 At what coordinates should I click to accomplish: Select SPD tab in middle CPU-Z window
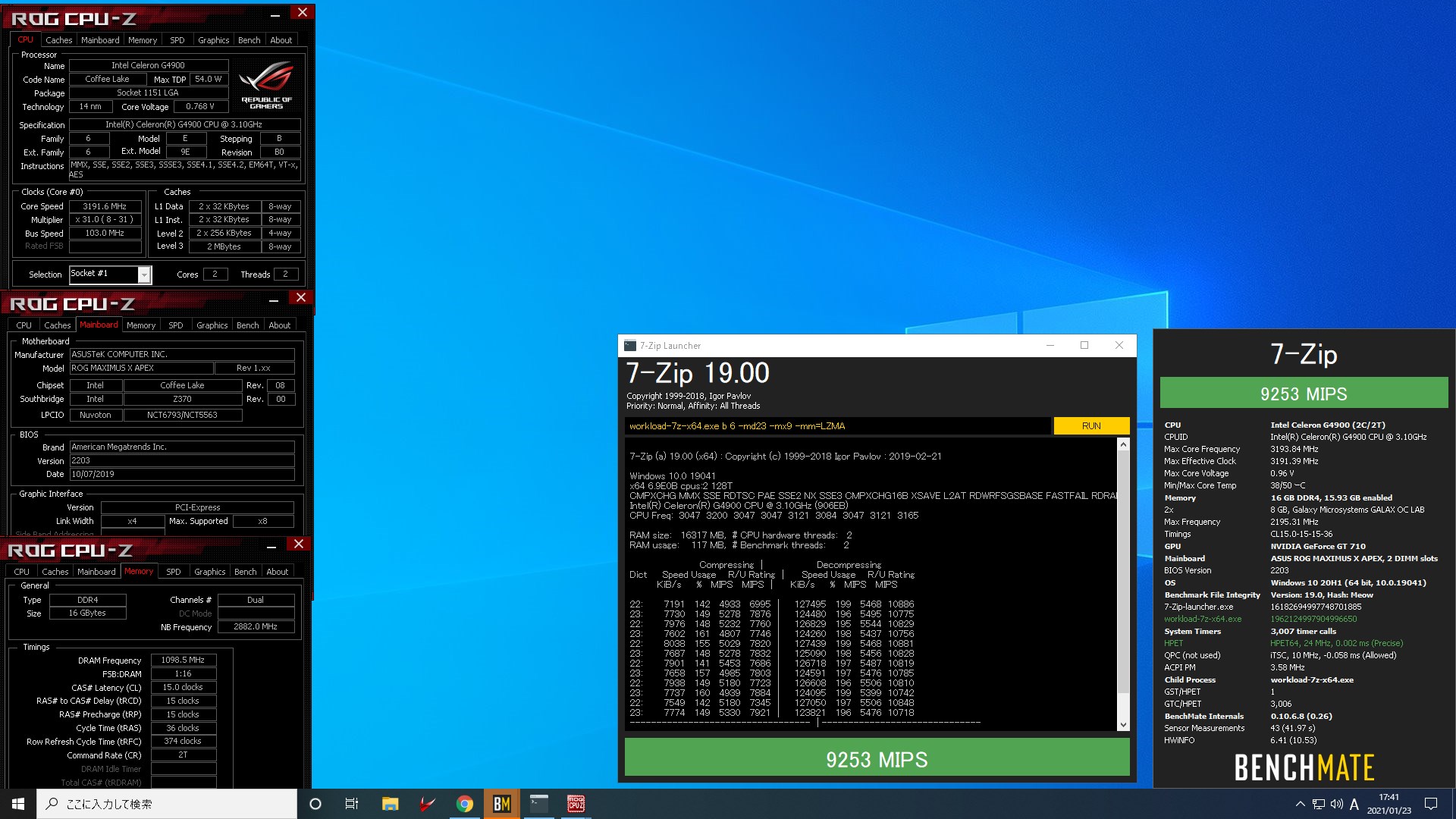click(176, 325)
